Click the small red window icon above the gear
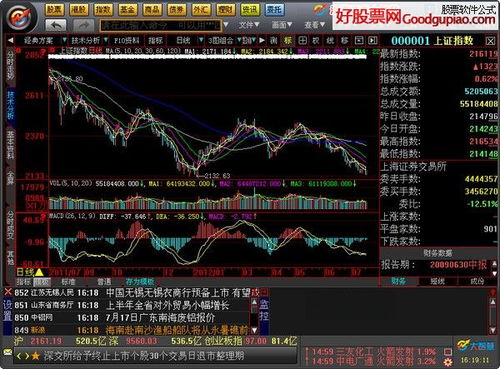 pyautogui.click(x=448, y=351)
